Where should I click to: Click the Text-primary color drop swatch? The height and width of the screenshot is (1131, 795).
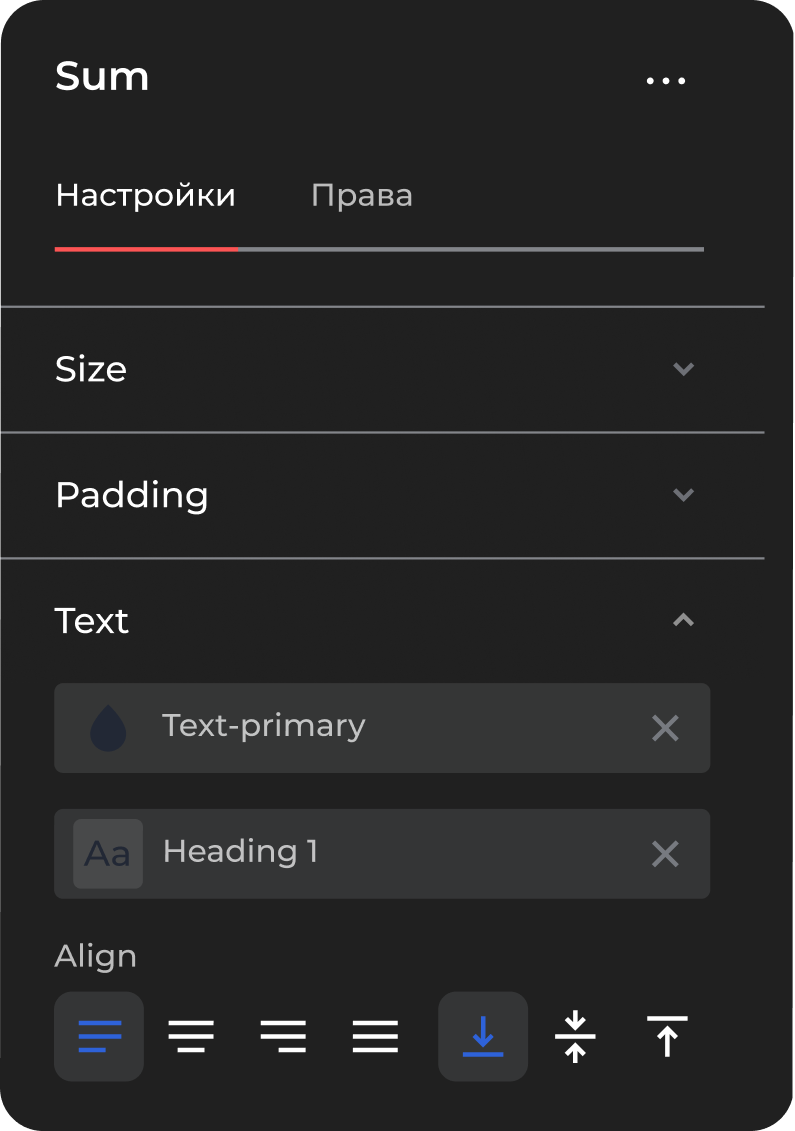click(x=108, y=728)
